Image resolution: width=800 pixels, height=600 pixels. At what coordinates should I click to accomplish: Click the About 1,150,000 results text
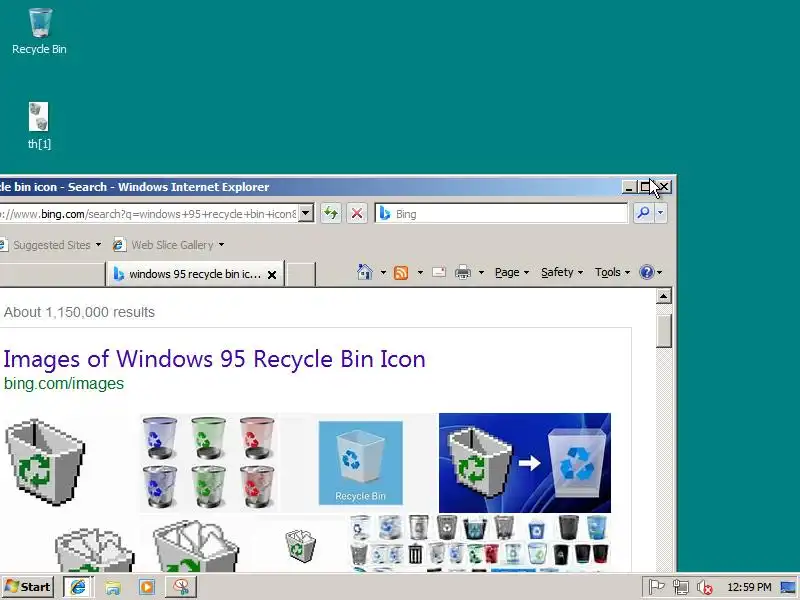[x=79, y=312]
